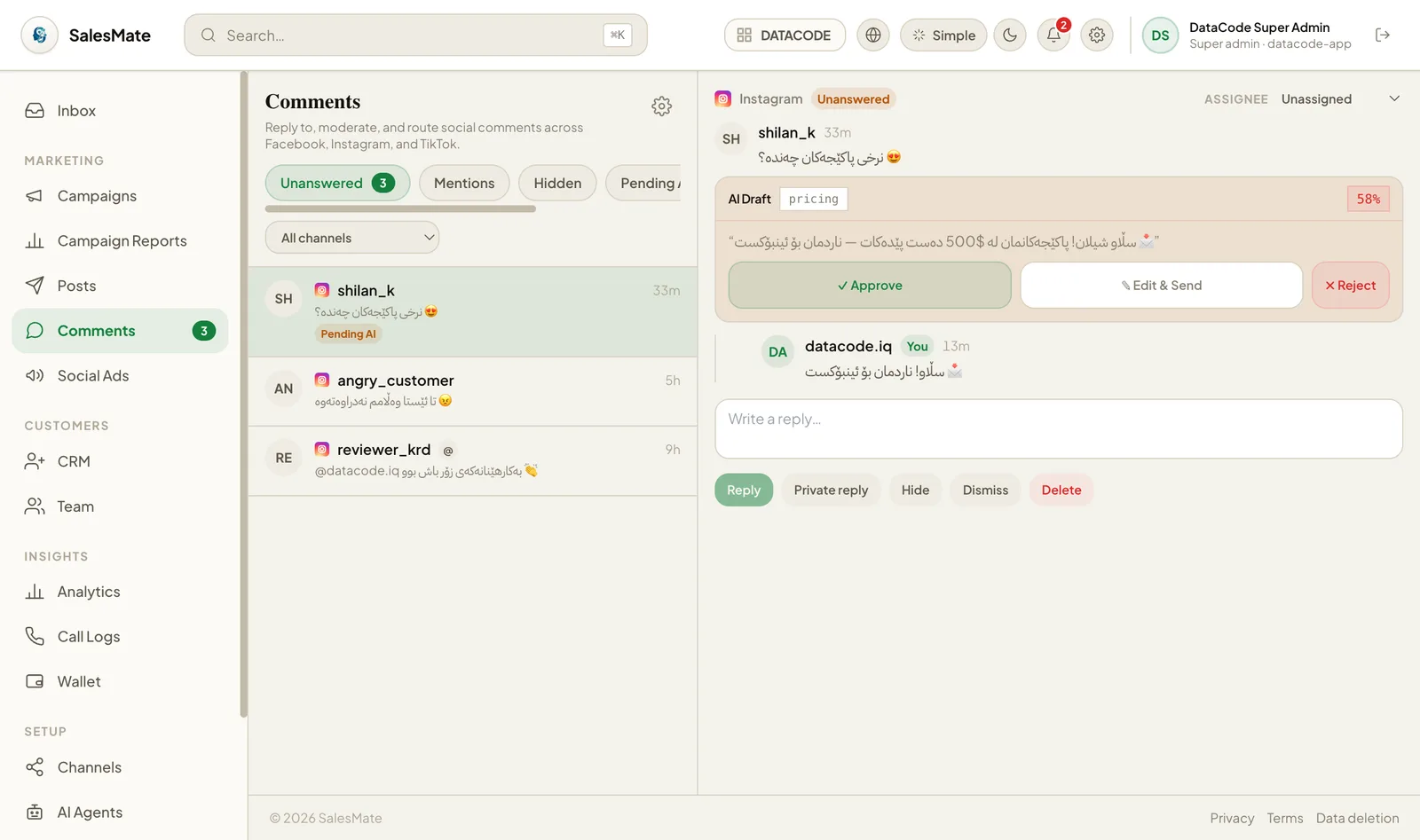This screenshot has height=840, width=1420.
Task: Click the DA avatar on datacode.iq reply
Action: point(778,352)
